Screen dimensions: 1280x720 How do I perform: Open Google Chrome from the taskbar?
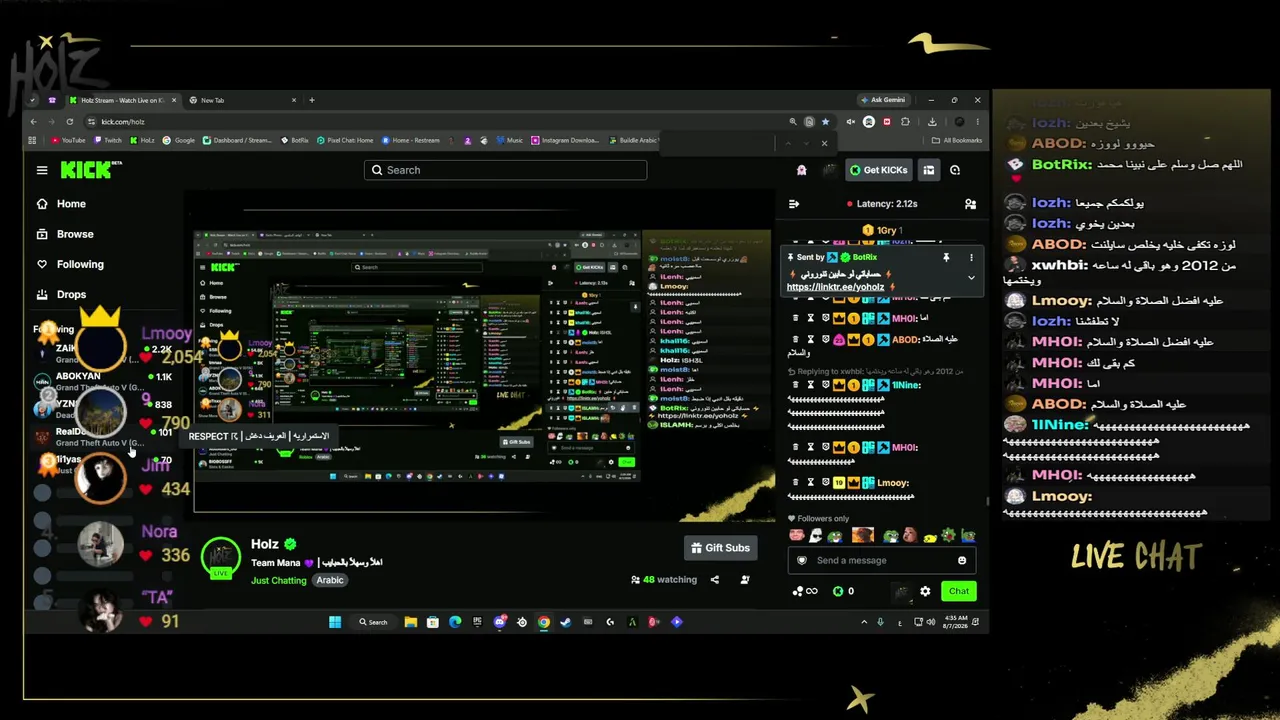click(x=543, y=622)
